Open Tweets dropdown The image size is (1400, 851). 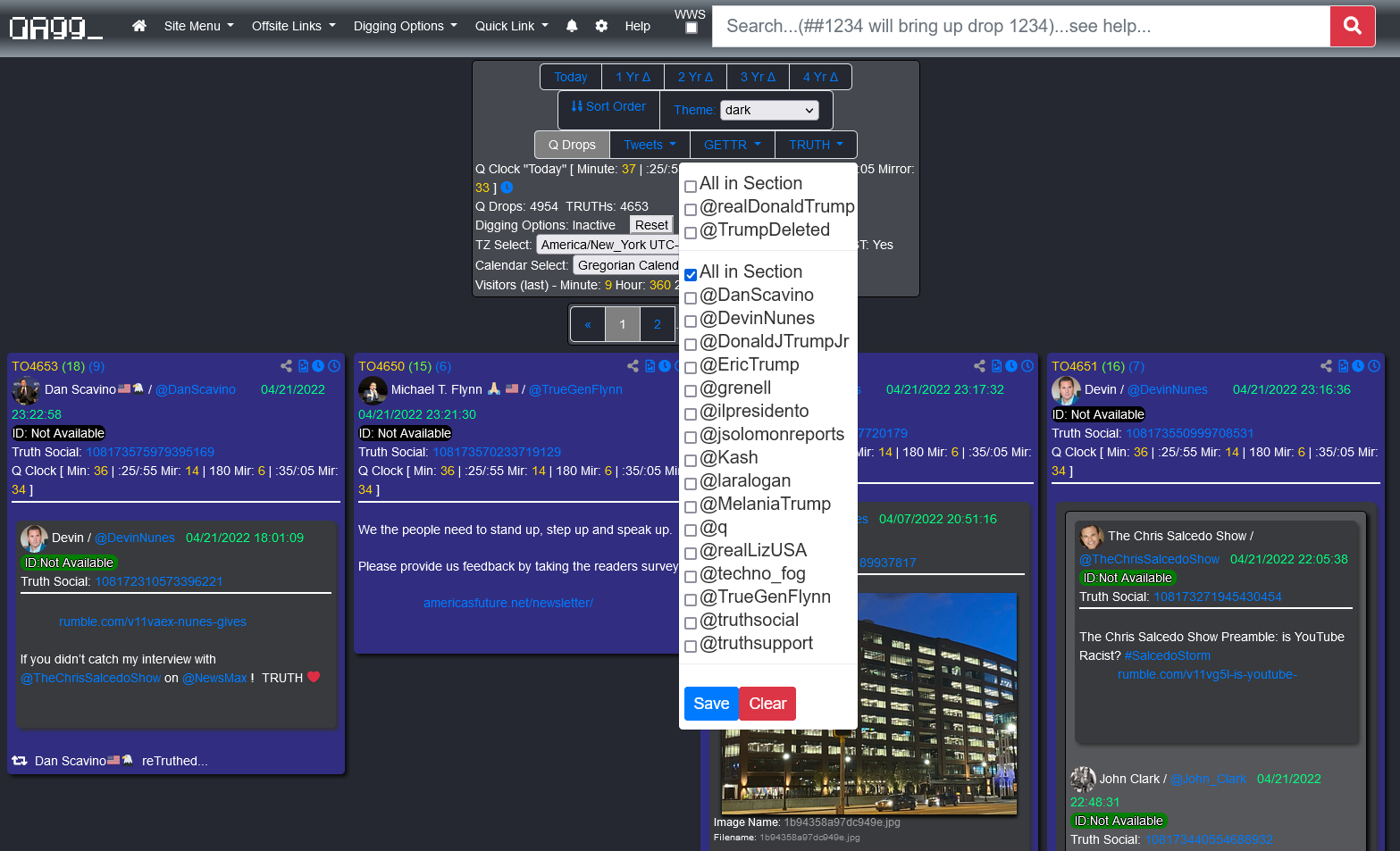[x=650, y=145]
